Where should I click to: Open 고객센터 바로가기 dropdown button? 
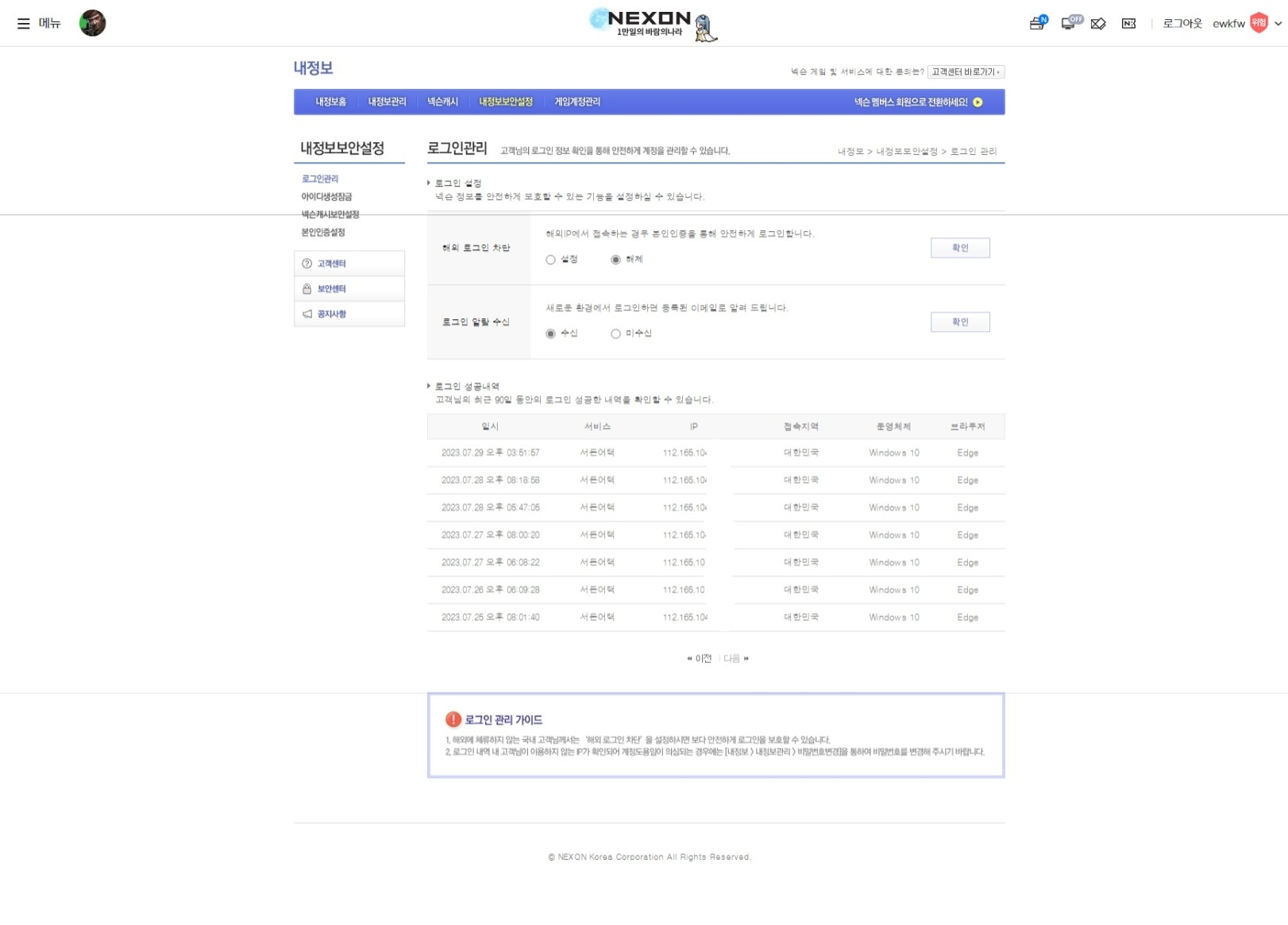[965, 71]
